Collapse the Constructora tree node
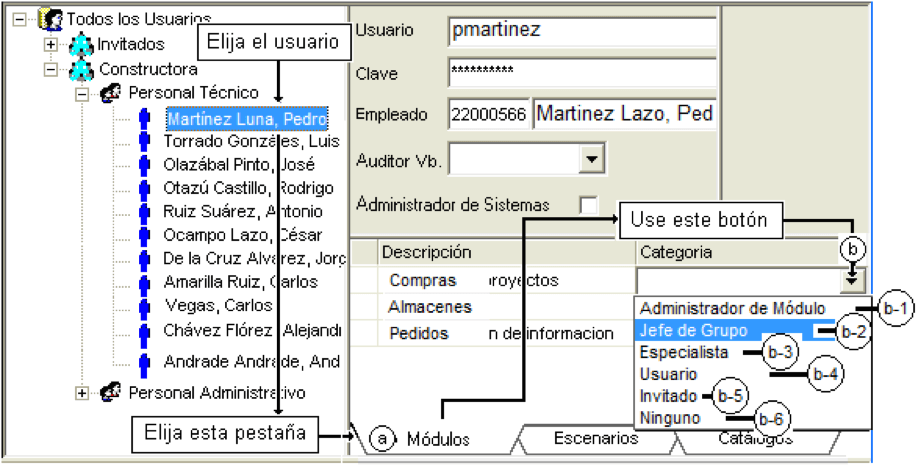 tap(52, 70)
